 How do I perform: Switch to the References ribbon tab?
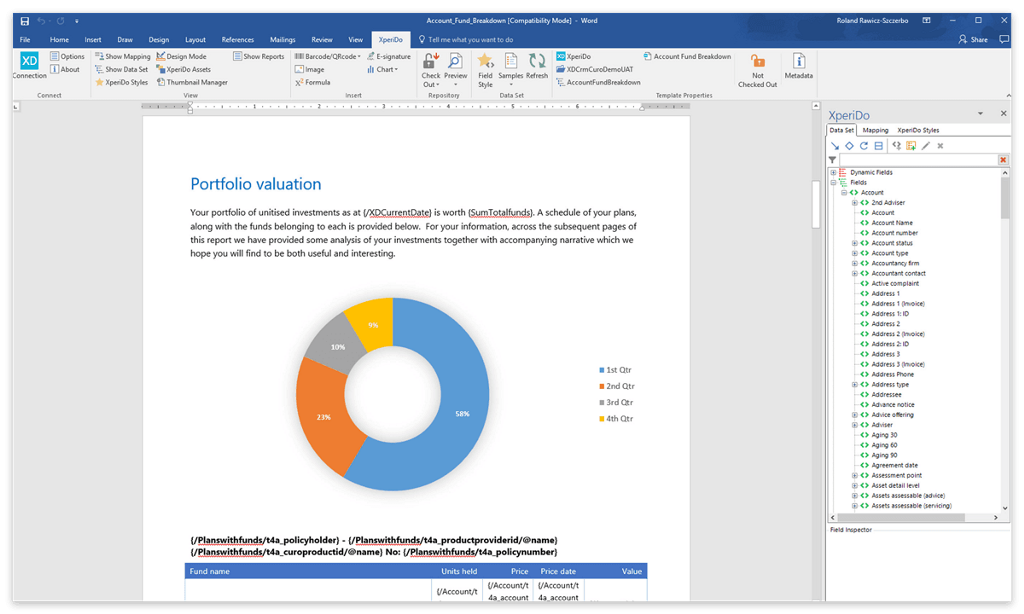point(238,39)
